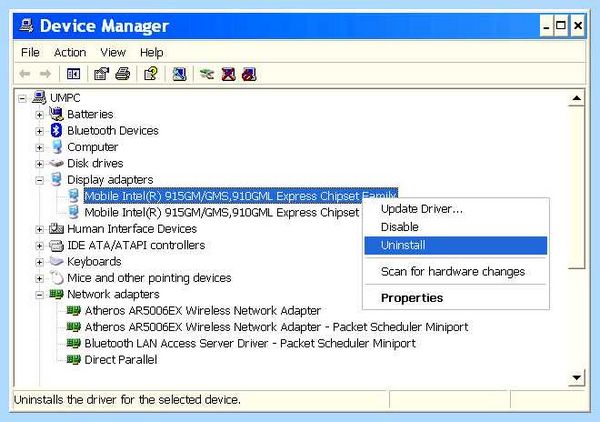Open the Action menu
Viewport: 600px width, 422px height.
click(x=70, y=52)
